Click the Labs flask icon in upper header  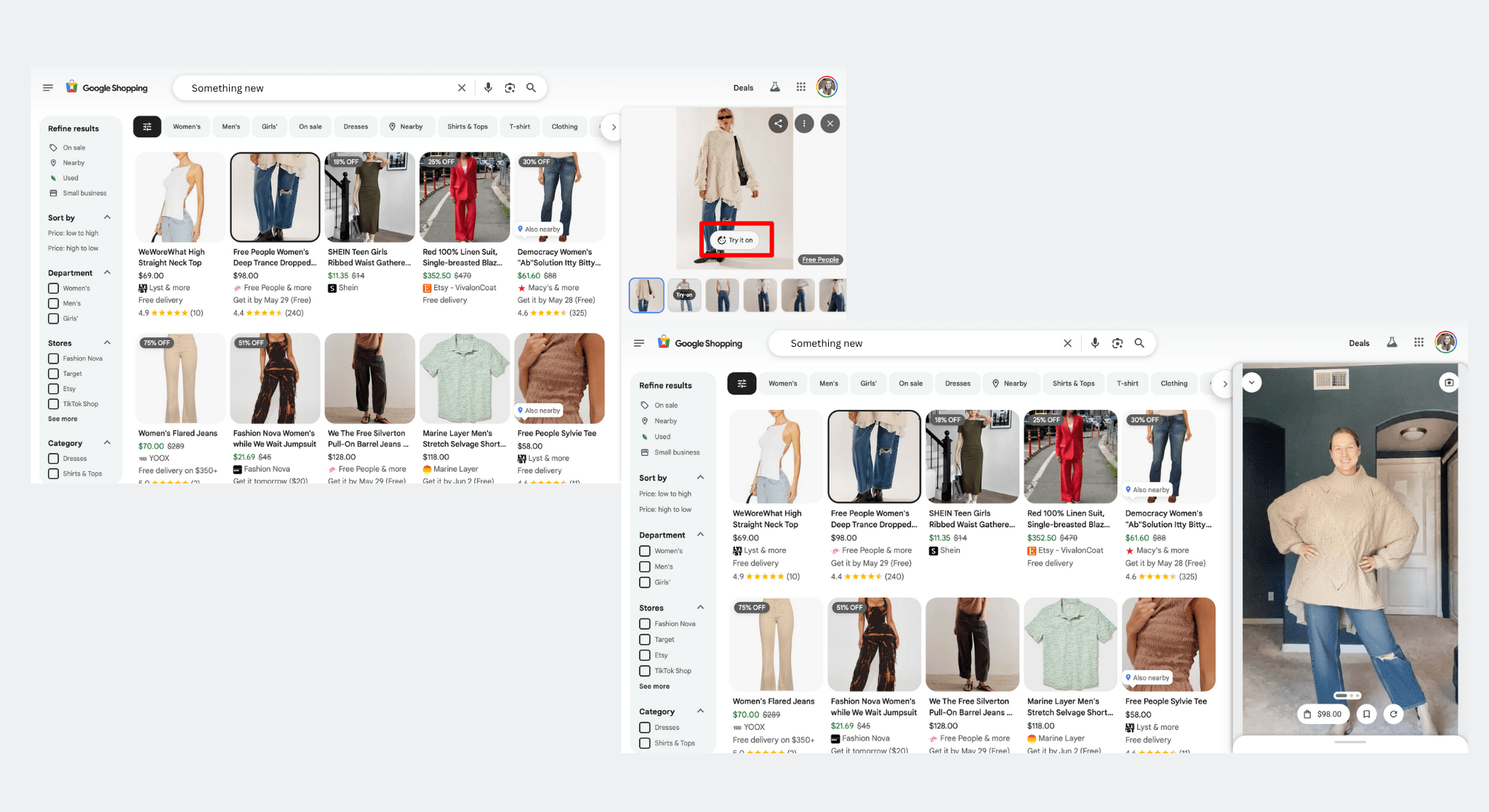coord(775,87)
